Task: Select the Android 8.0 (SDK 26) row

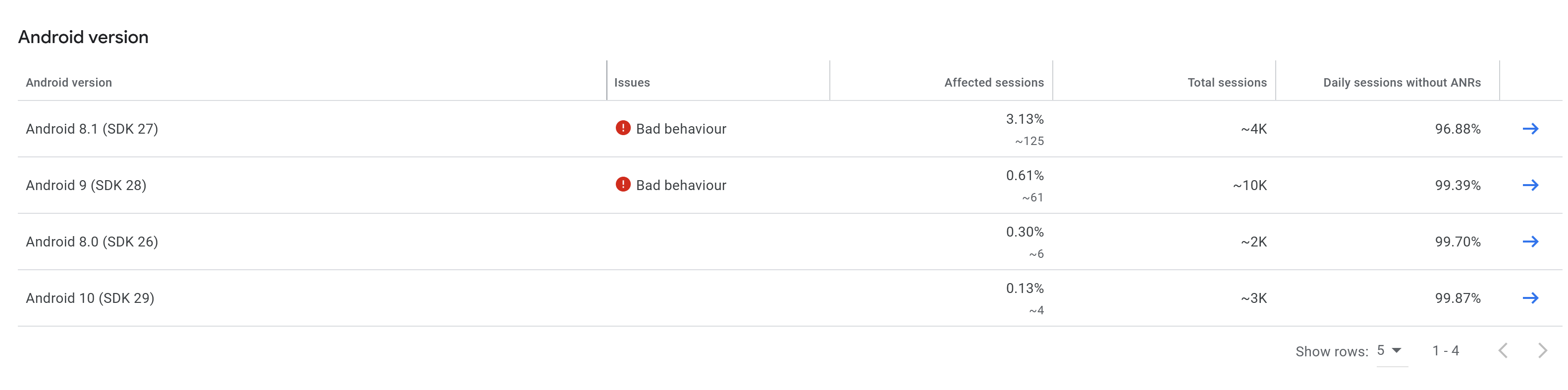Action: point(92,242)
